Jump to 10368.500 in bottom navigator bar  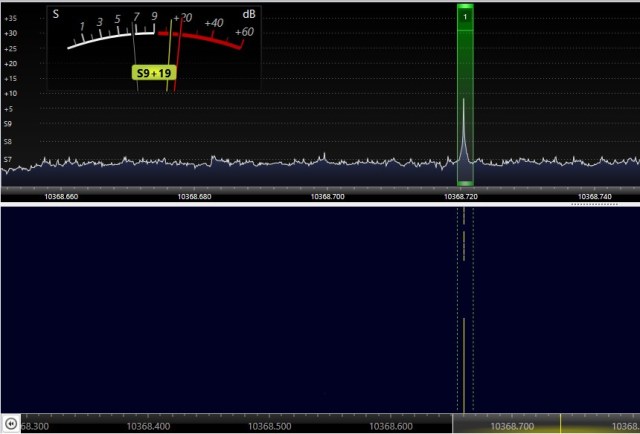269,426
